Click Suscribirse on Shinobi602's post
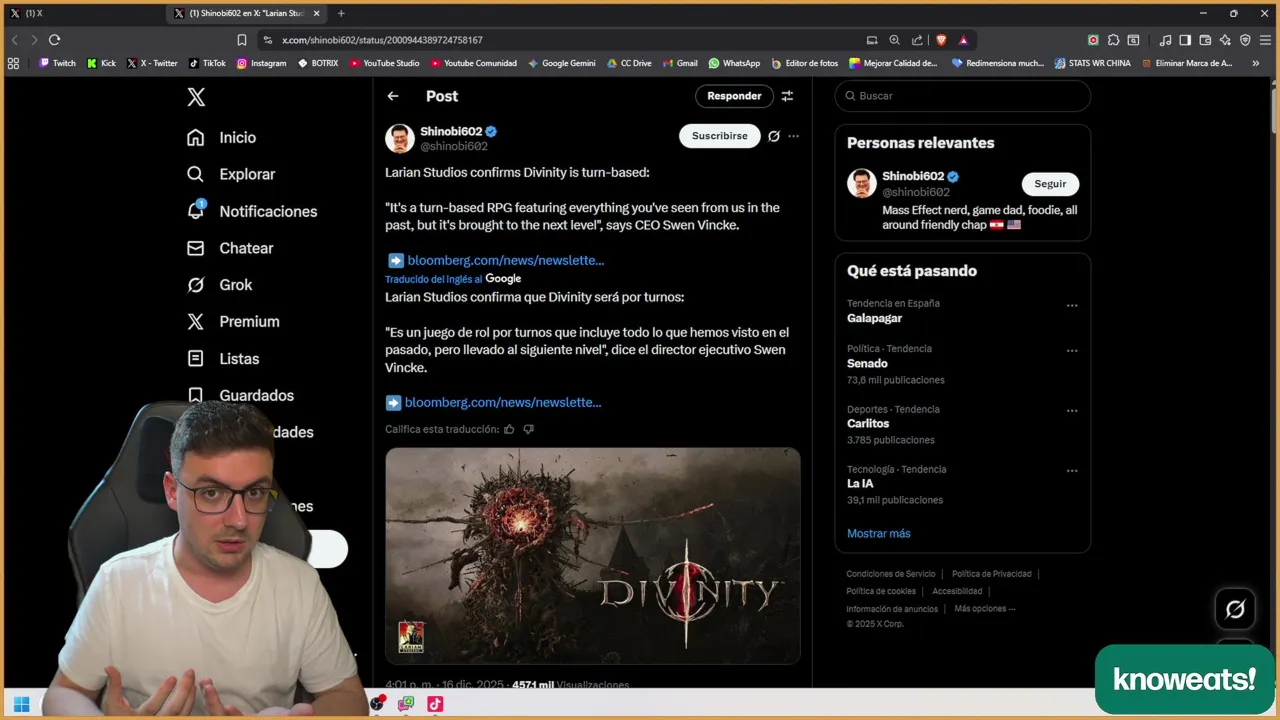The width and height of the screenshot is (1280, 720). (719, 136)
